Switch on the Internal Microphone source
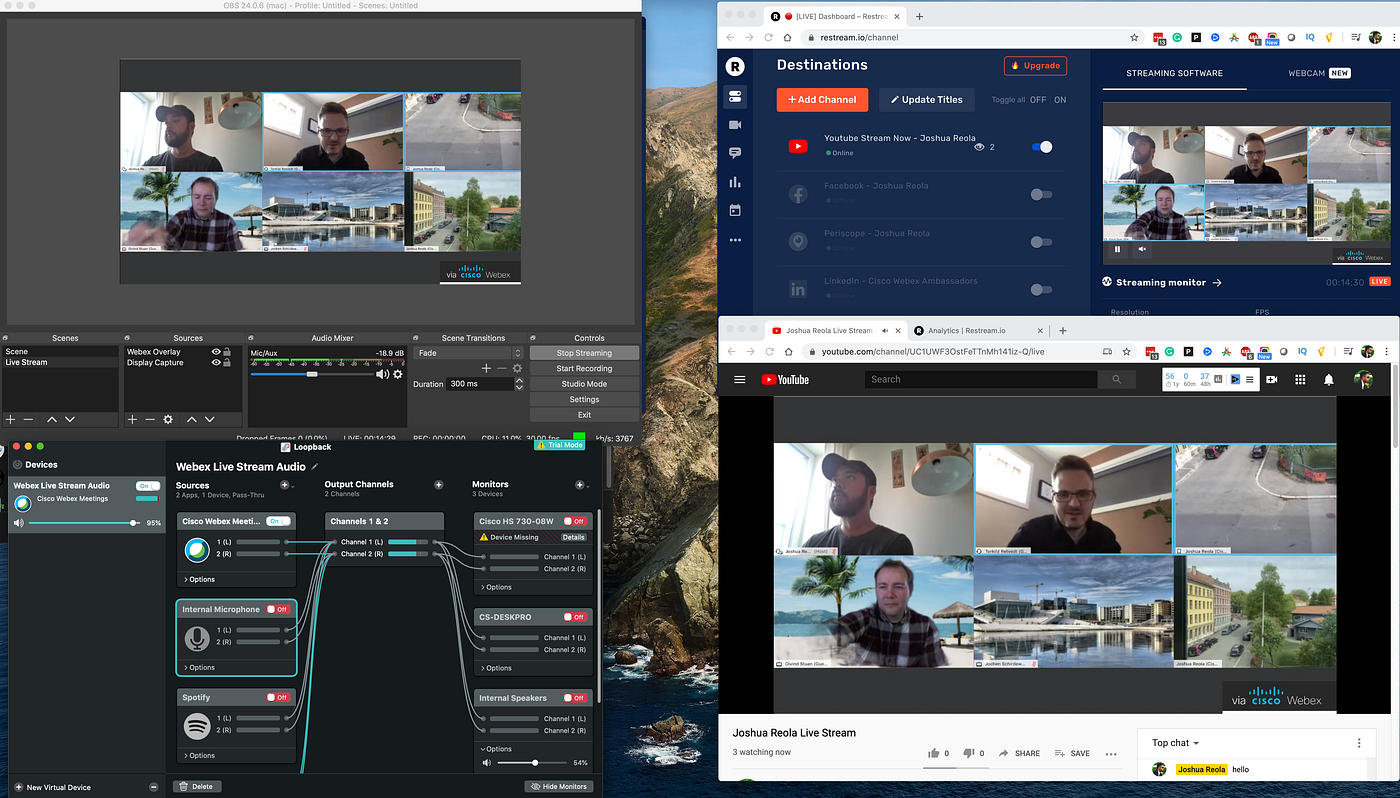Screen dimensions: 1400x798 coord(278,609)
